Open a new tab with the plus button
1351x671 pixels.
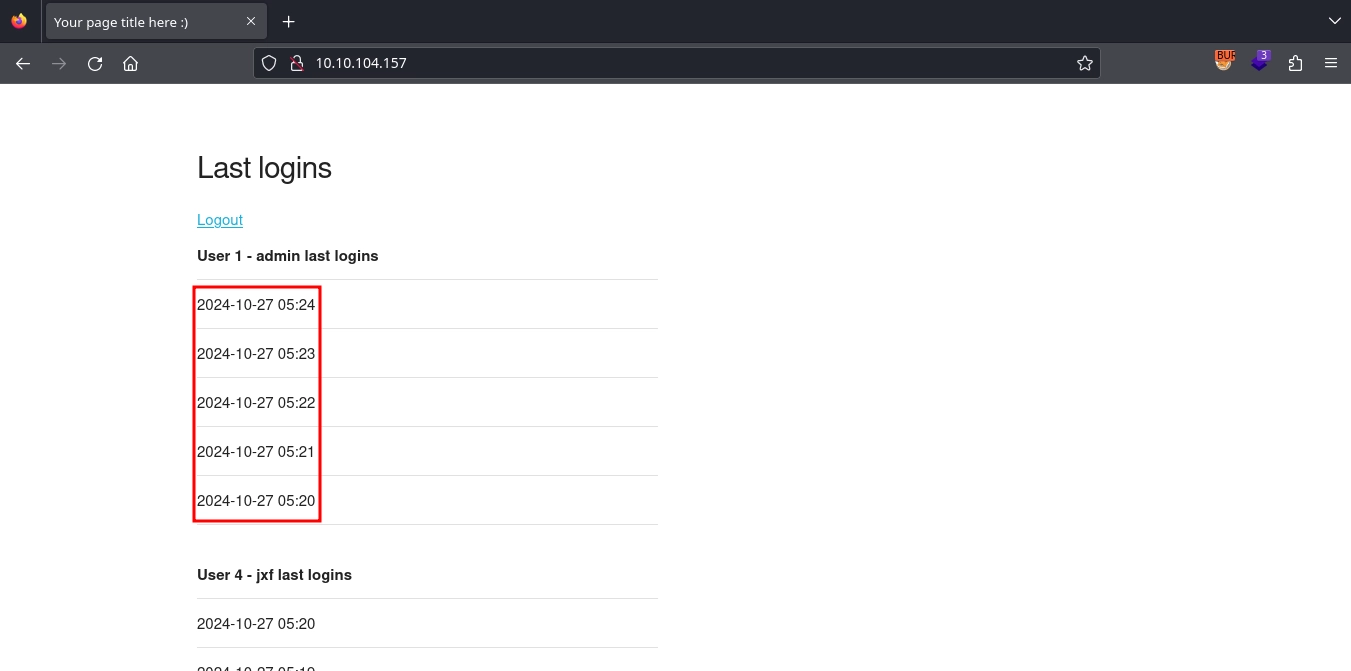(x=289, y=21)
